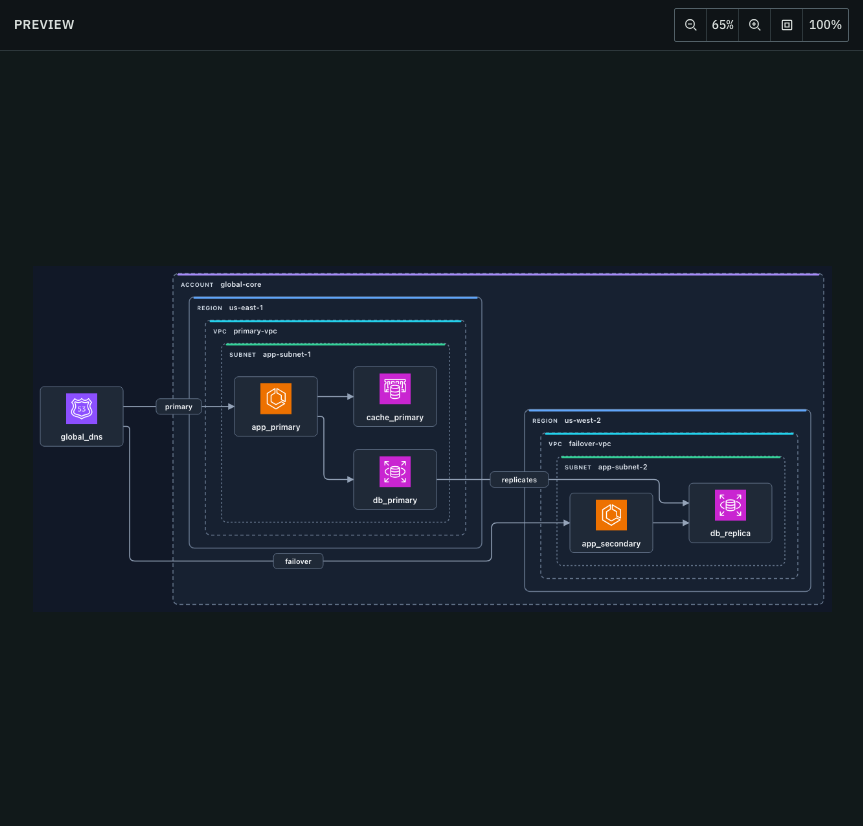This screenshot has width=863, height=826.
Task: Click the failover edge label
Action: tap(298, 561)
